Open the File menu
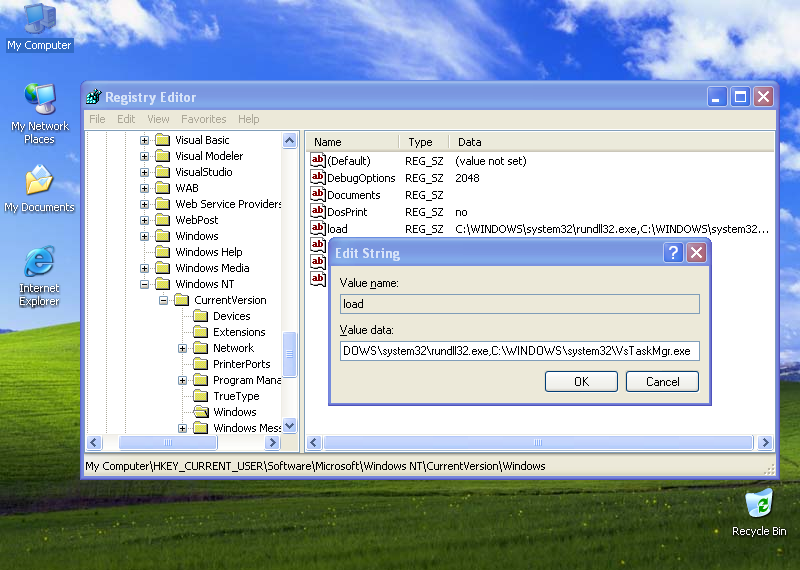The height and width of the screenshot is (570, 800). coord(97,119)
